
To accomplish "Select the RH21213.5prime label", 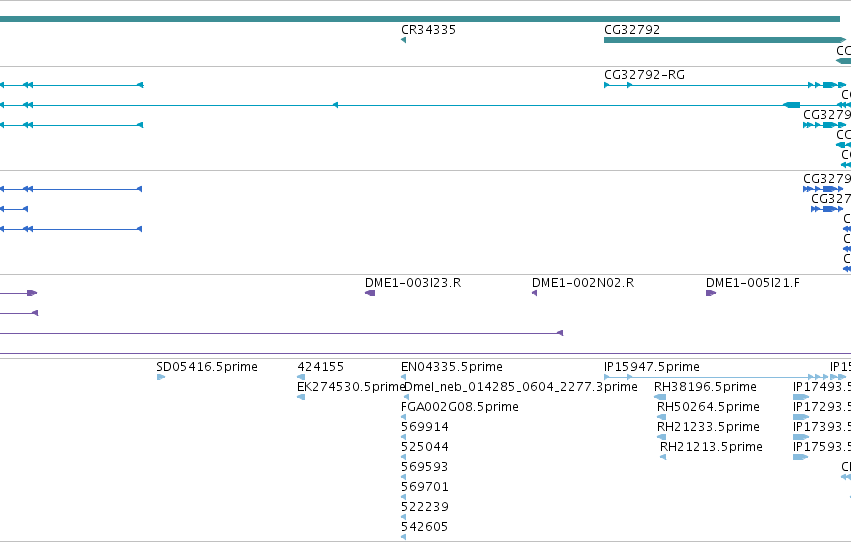I will (711, 447).
